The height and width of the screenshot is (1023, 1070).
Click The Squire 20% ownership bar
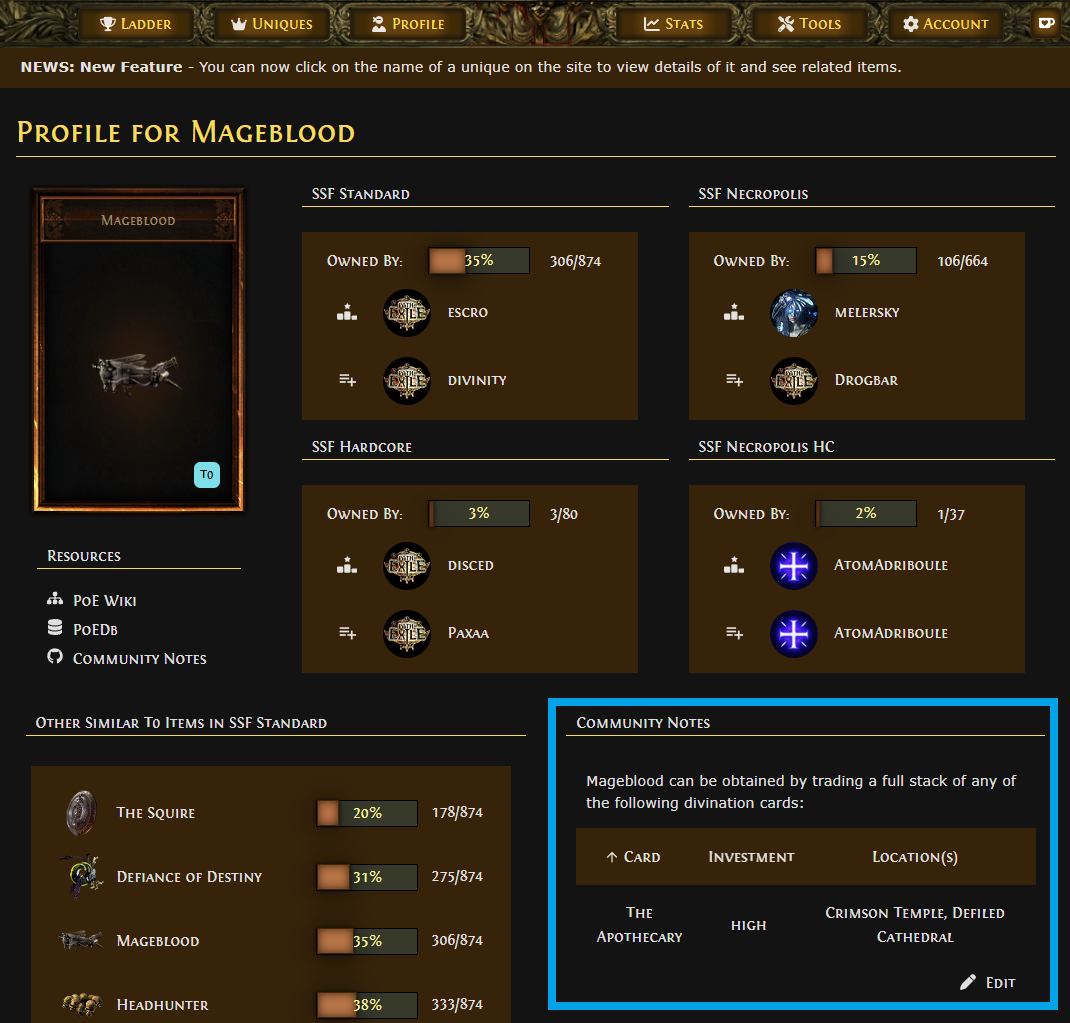(367, 813)
